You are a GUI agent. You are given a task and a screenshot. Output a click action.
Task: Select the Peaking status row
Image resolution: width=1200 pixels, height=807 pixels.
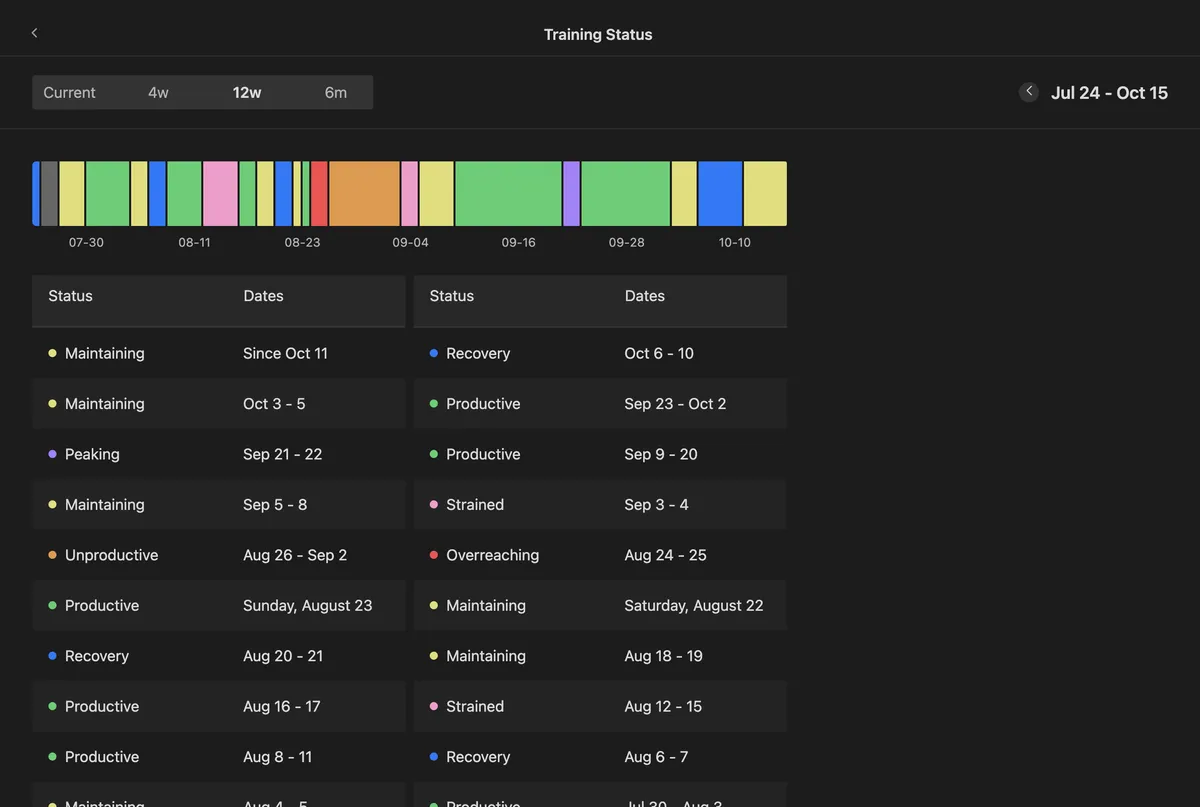[x=218, y=454]
